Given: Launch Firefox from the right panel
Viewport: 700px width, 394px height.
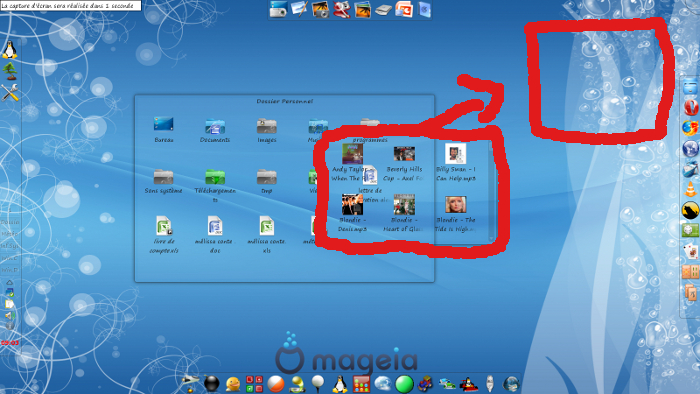Looking at the screenshot, I should pyautogui.click(x=690, y=128).
